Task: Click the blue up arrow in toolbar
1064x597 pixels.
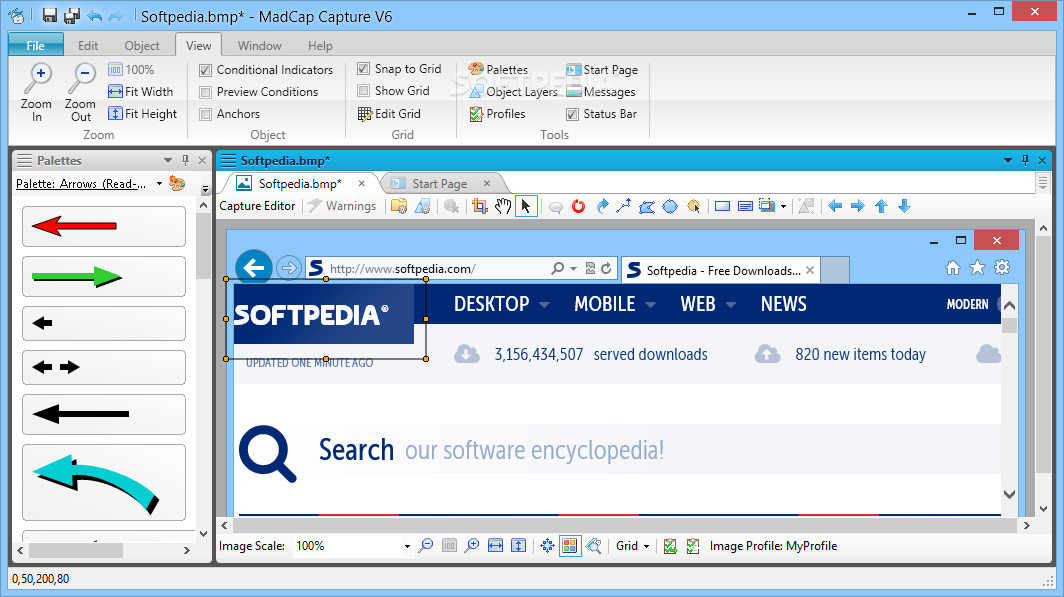Action: (x=881, y=206)
